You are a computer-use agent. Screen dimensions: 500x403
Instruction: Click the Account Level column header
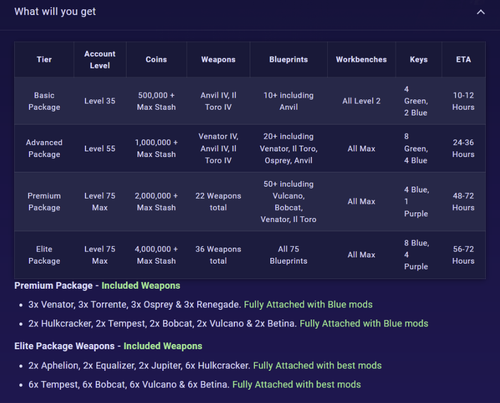click(x=100, y=60)
